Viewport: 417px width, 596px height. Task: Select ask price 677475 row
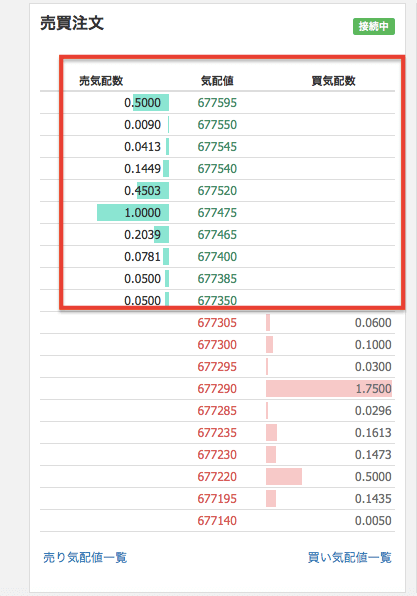pyautogui.click(x=217, y=212)
